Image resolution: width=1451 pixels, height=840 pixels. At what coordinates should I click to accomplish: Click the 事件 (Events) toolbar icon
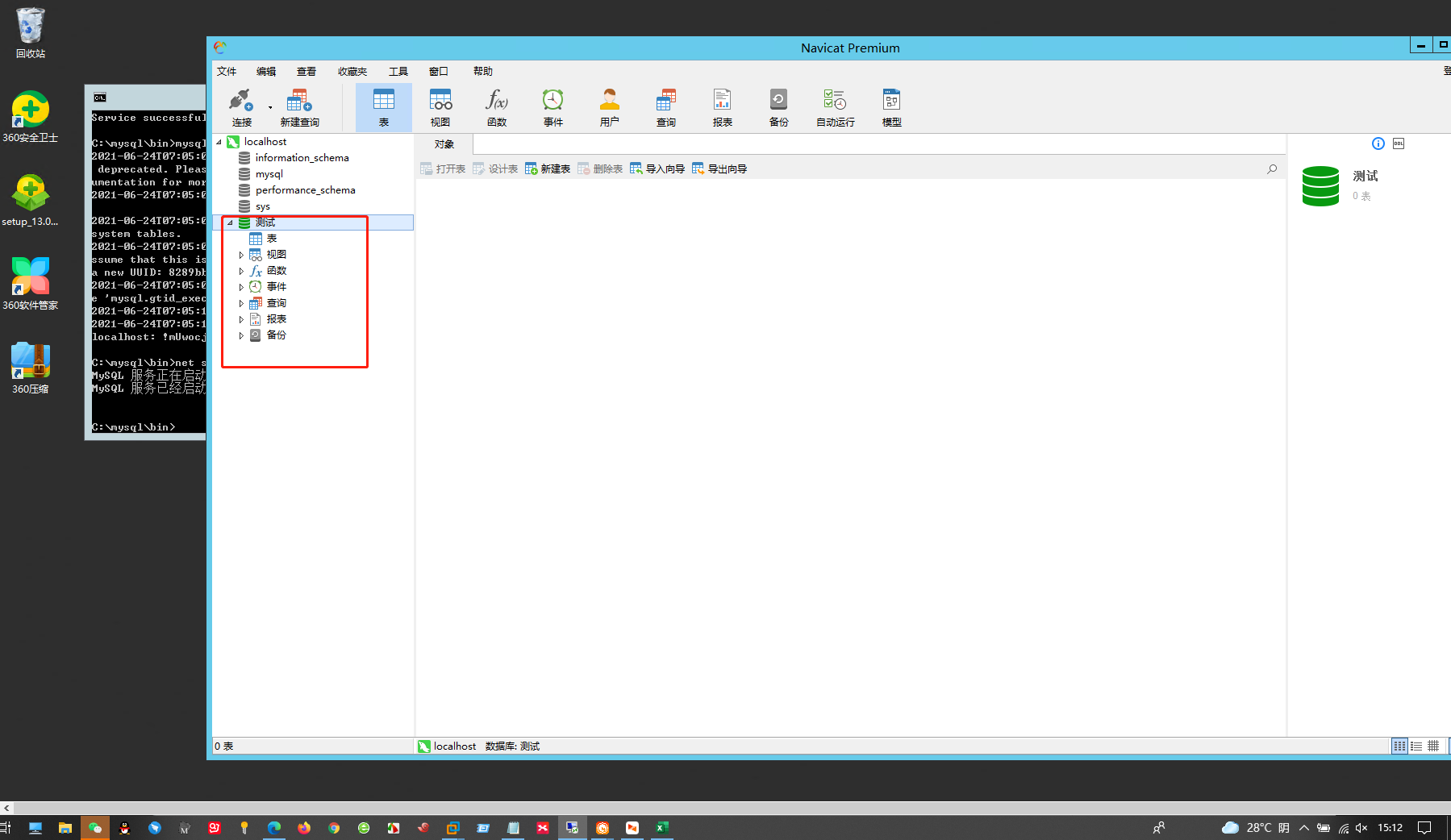pyautogui.click(x=552, y=106)
